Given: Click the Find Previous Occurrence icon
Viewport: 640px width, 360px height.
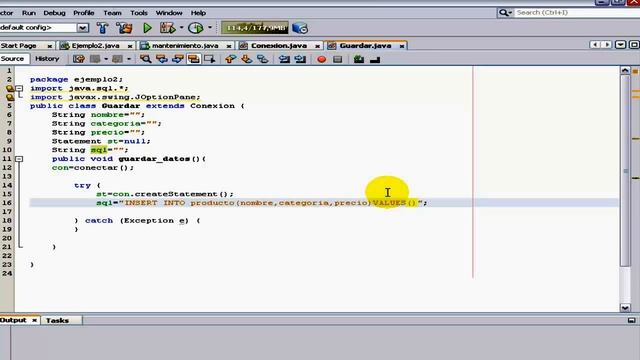Looking at the screenshot, I should point(162,59).
